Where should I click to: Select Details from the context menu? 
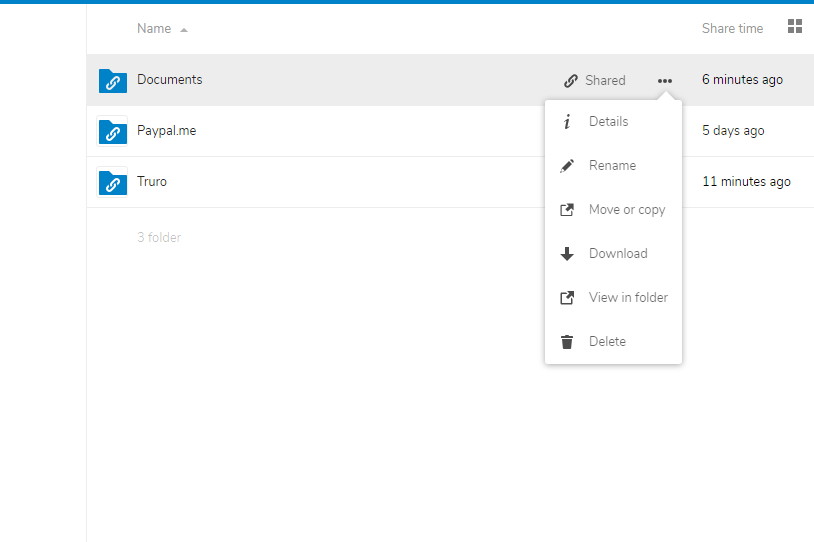pos(613,121)
